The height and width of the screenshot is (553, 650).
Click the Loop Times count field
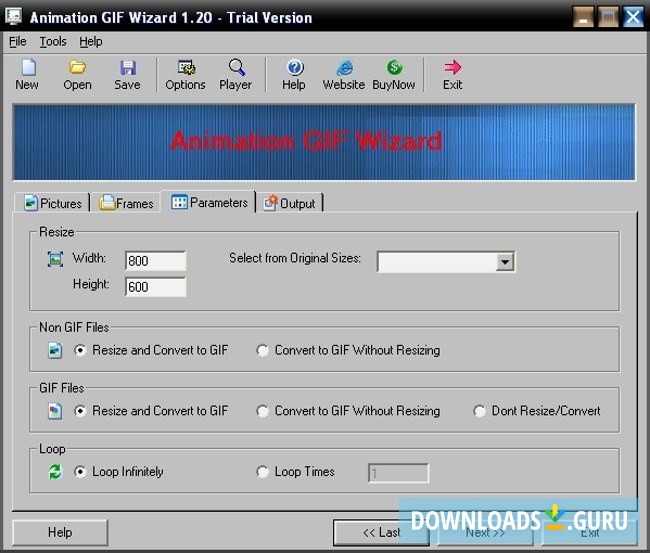[x=398, y=473]
